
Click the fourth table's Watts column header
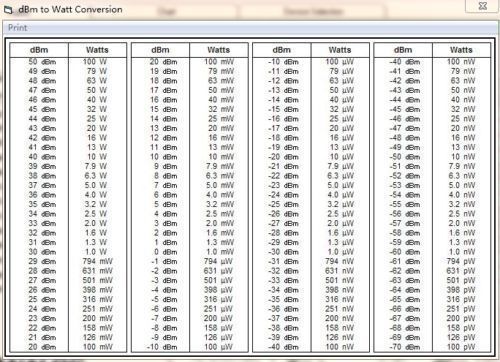click(x=461, y=50)
